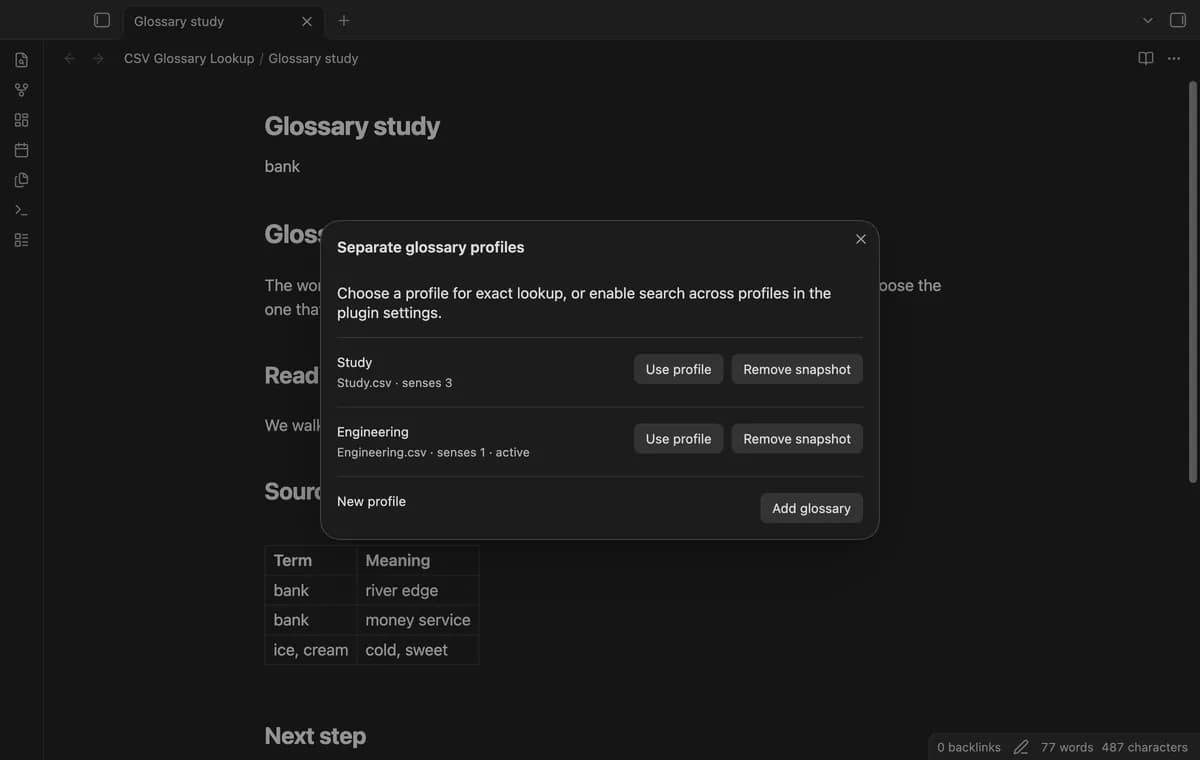The width and height of the screenshot is (1200, 760).
Task: Click the Separate glossary profiles heading
Action: [430, 247]
